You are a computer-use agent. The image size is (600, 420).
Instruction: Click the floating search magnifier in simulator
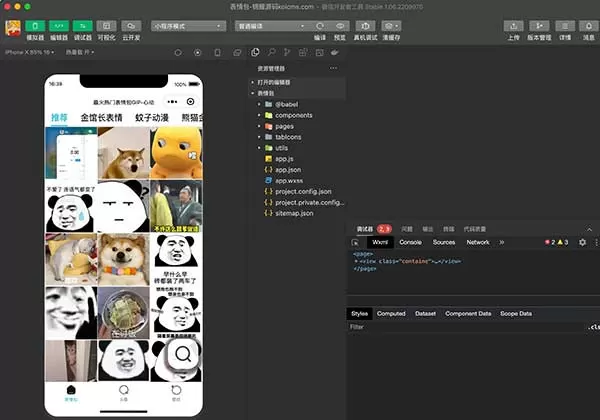[x=183, y=355]
